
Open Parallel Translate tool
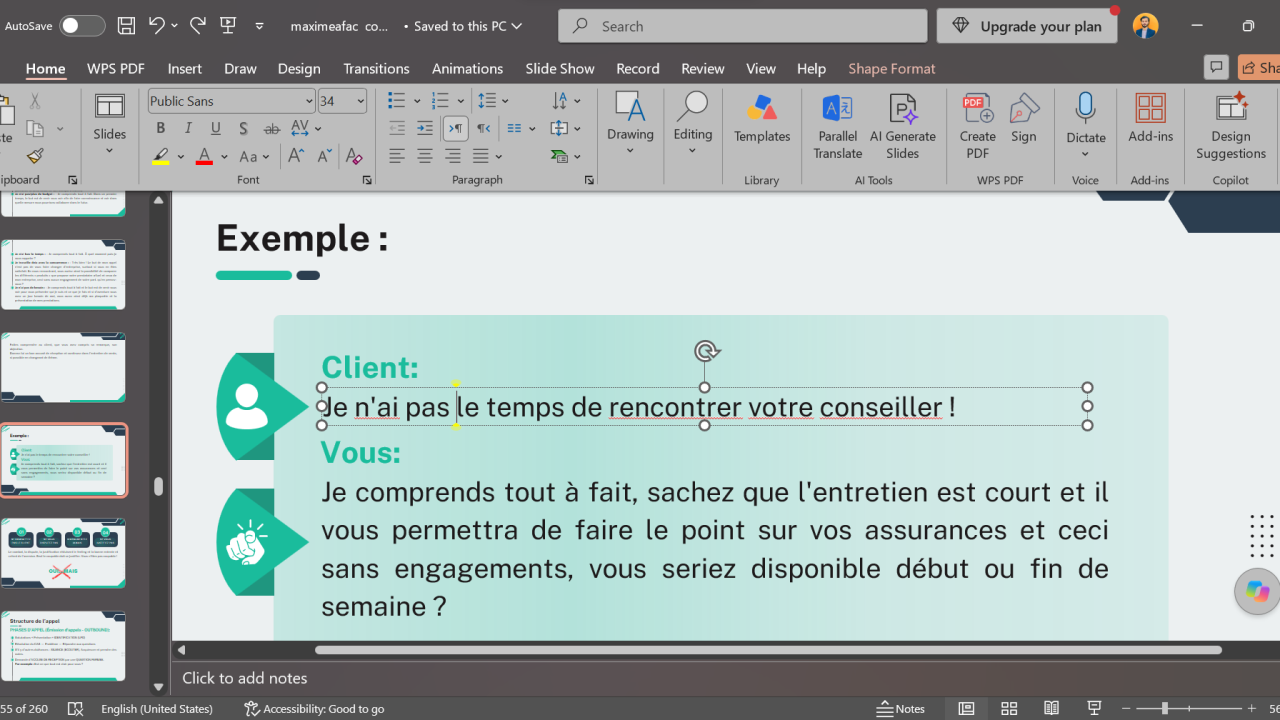[x=838, y=127]
